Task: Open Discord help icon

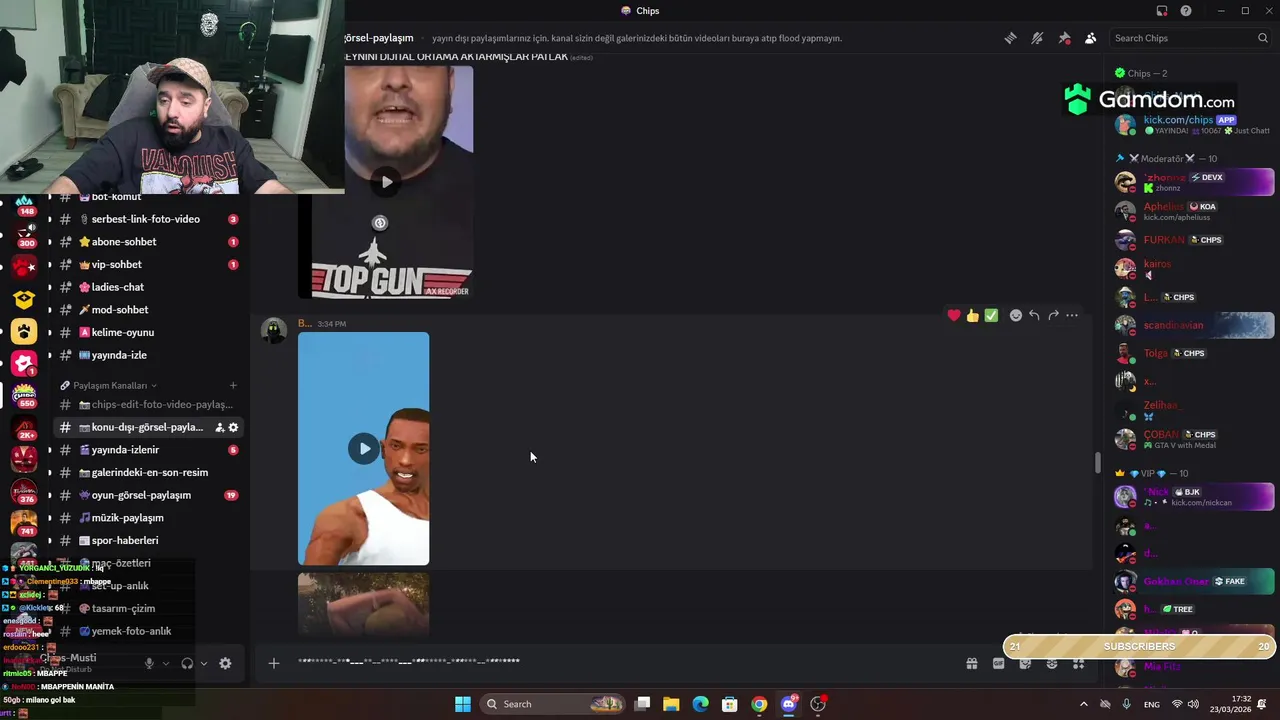Action: pyautogui.click(x=1186, y=11)
